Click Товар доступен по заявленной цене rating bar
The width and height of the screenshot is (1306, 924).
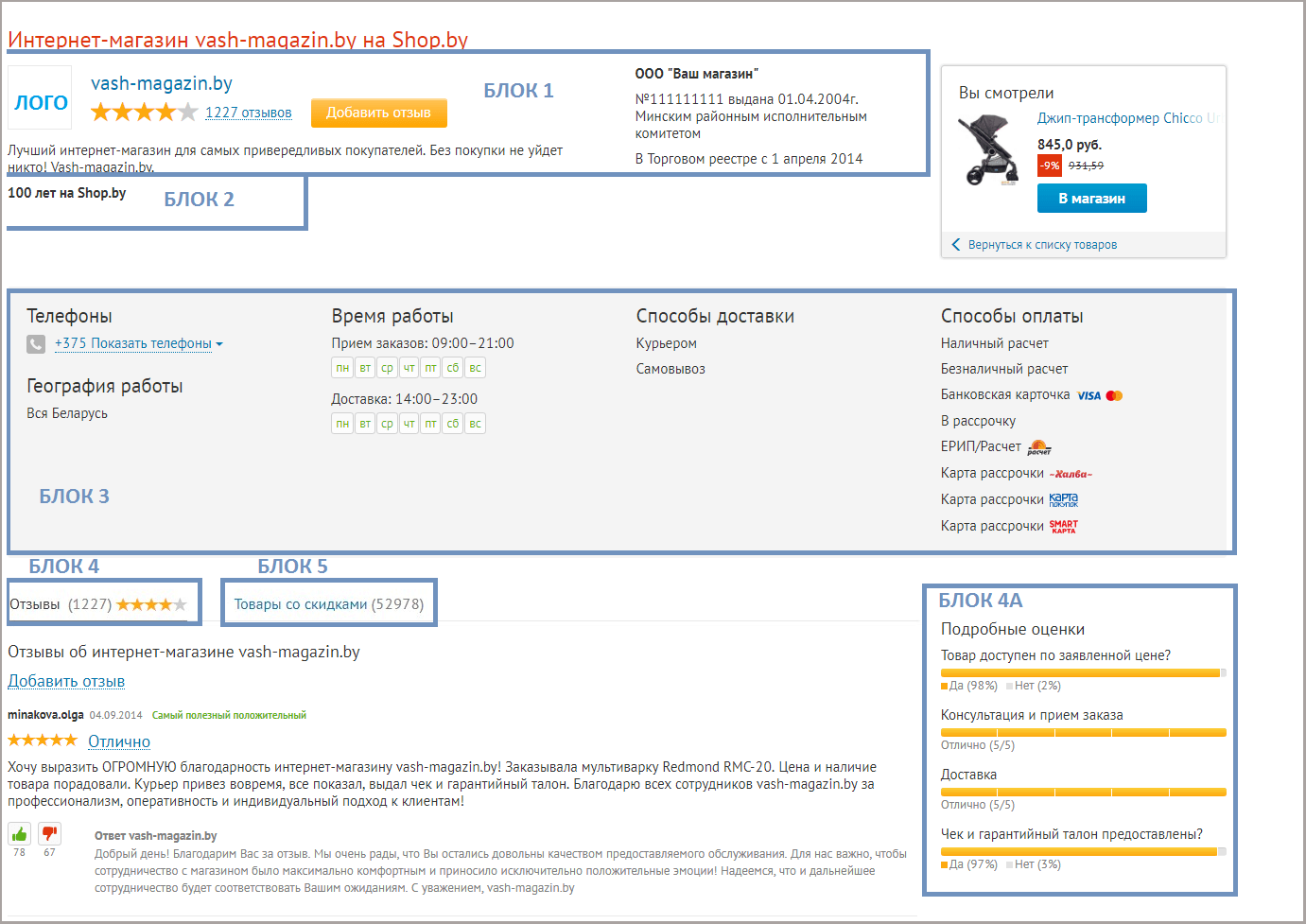point(1083,673)
